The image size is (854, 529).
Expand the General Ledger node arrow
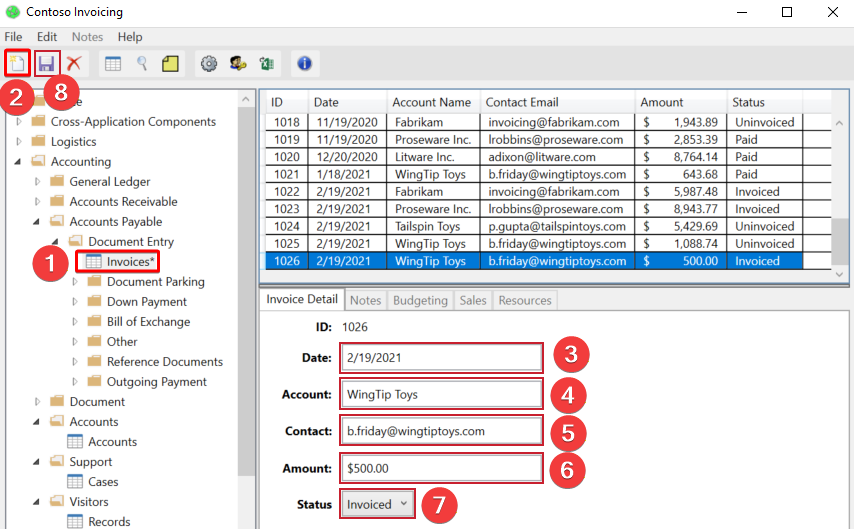pyautogui.click(x=38, y=181)
